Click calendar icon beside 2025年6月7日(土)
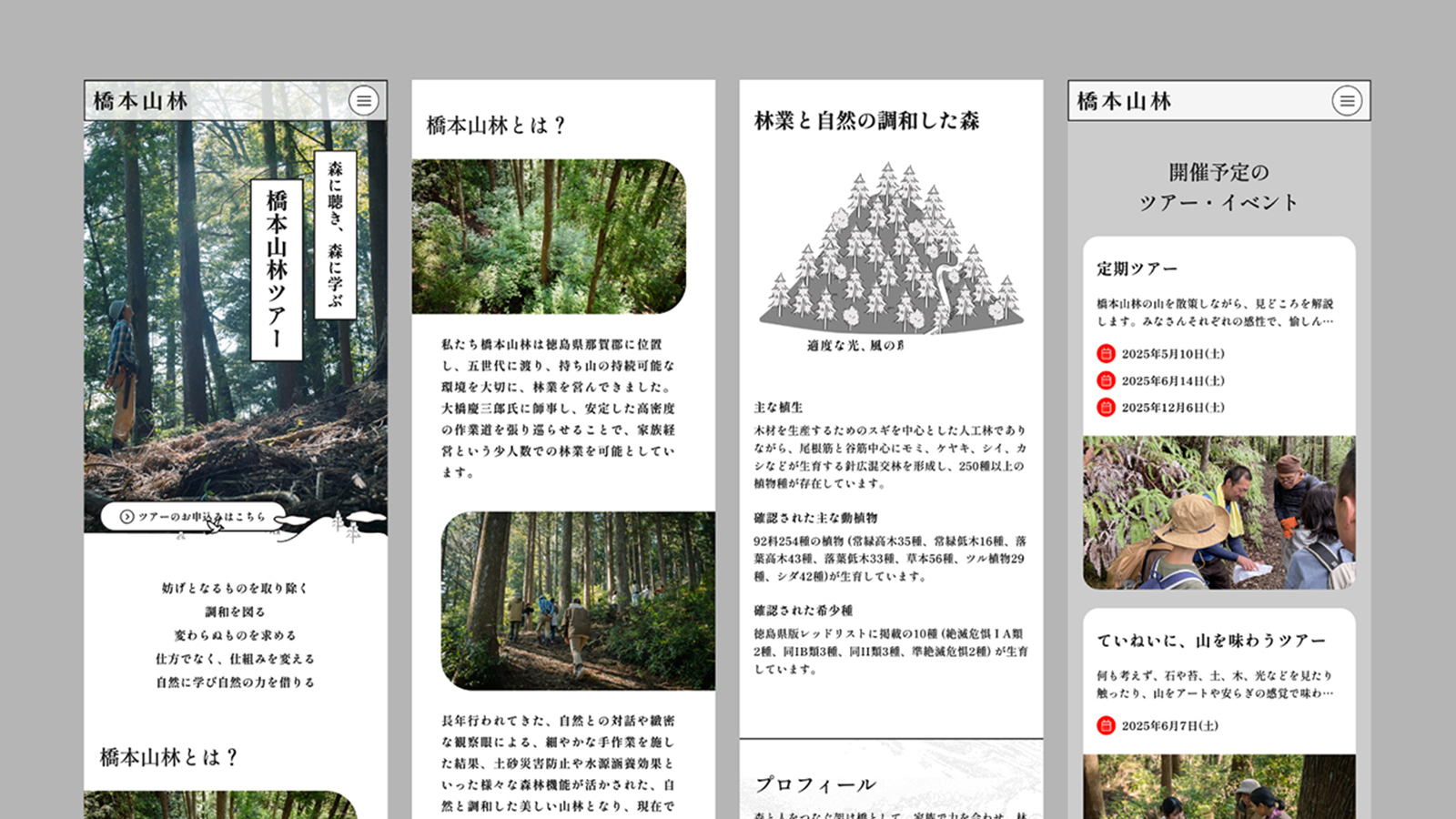The height and width of the screenshot is (819, 1456). pyautogui.click(x=1106, y=725)
